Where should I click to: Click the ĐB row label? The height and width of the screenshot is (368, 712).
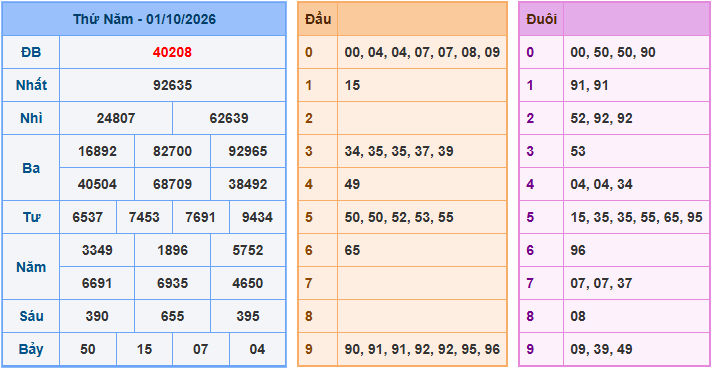click(x=31, y=52)
